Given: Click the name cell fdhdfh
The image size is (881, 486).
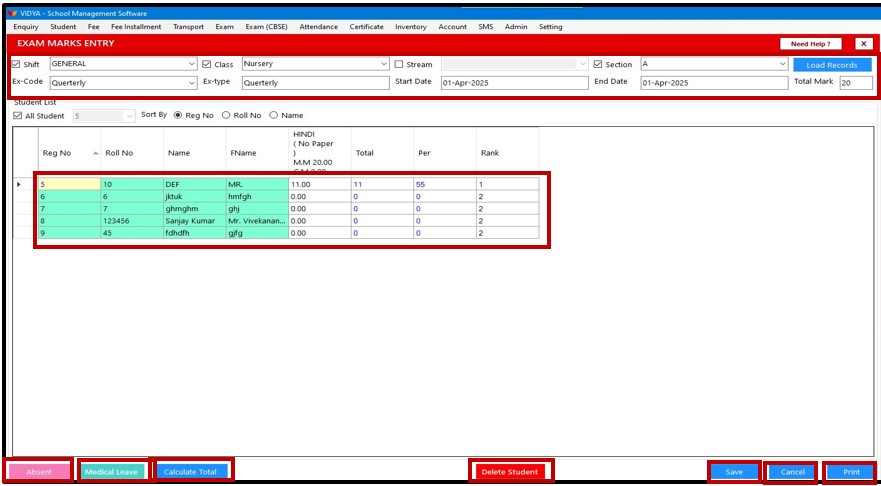Looking at the screenshot, I should coord(194,233).
